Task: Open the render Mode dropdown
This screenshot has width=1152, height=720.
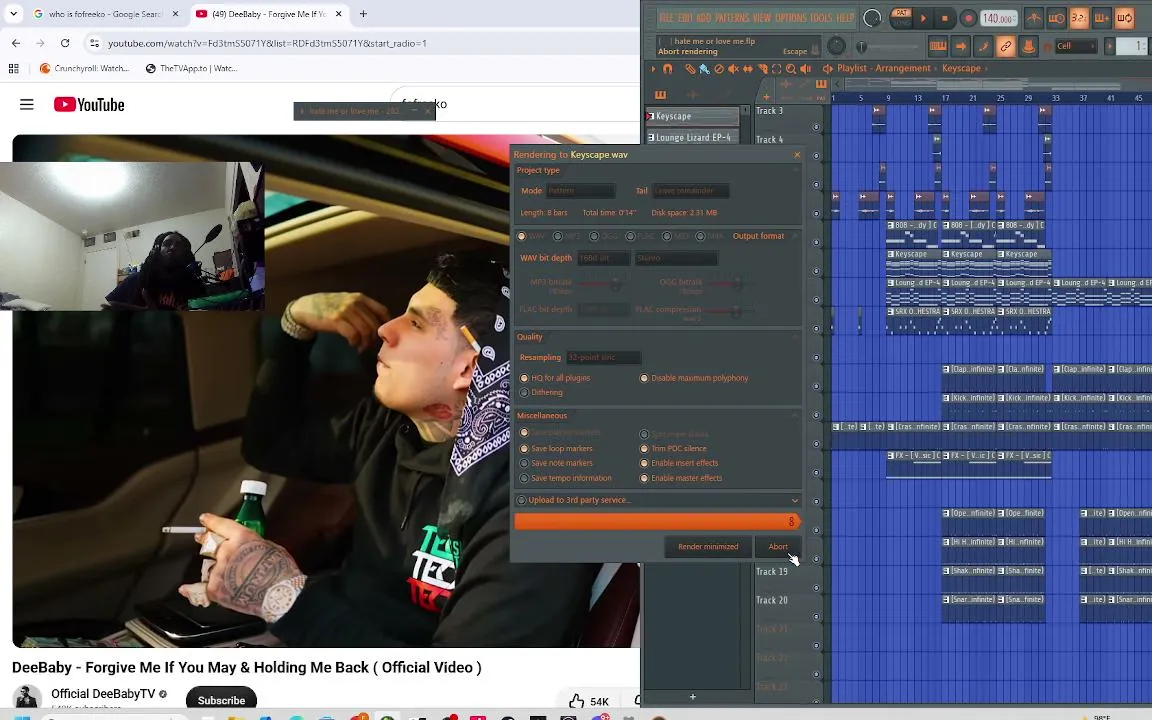Action: [580, 191]
